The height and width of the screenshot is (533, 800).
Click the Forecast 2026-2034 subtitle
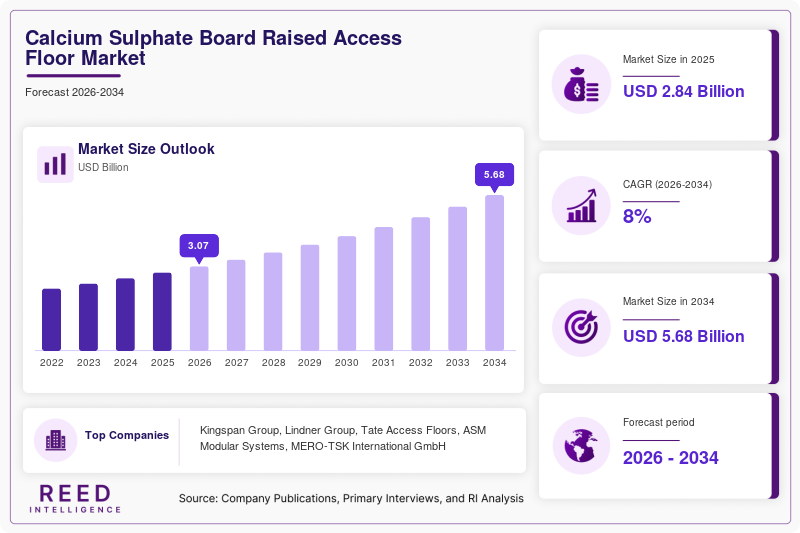click(74, 92)
